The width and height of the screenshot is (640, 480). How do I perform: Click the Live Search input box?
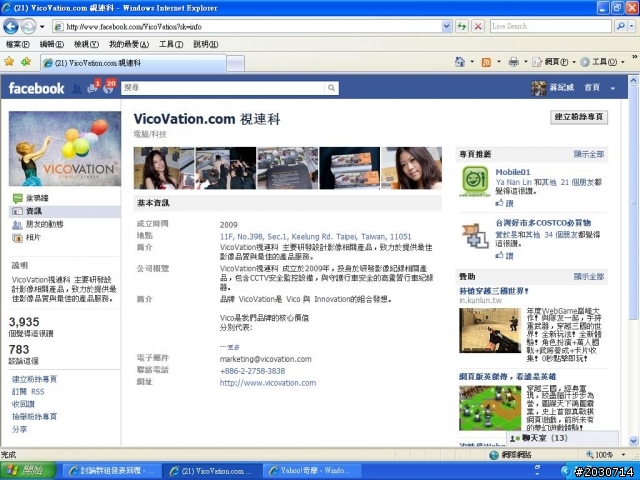(x=551, y=27)
